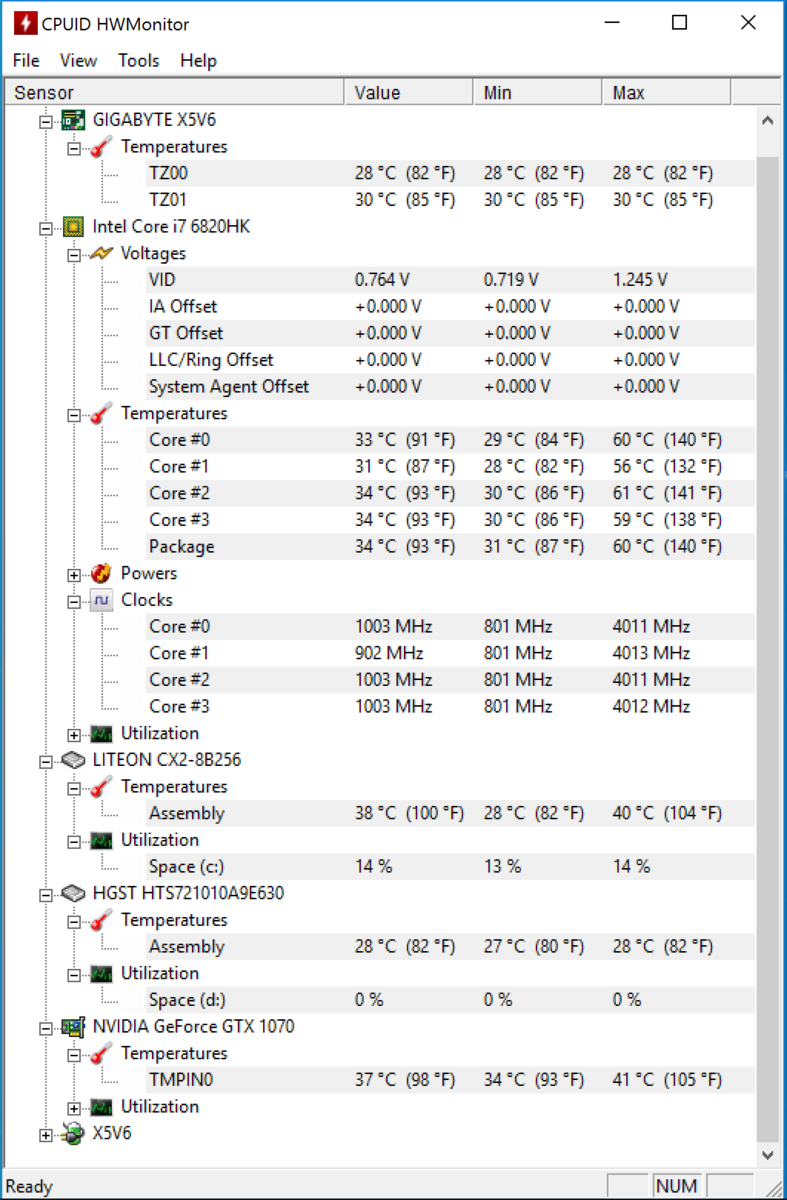
Task: Collapse the NVIDIA GeForce GTX 1070 tree
Action: coord(45,1027)
